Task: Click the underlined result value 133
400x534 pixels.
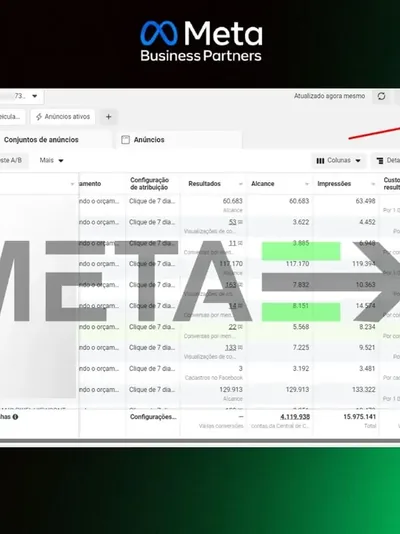Action: coord(231,348)
